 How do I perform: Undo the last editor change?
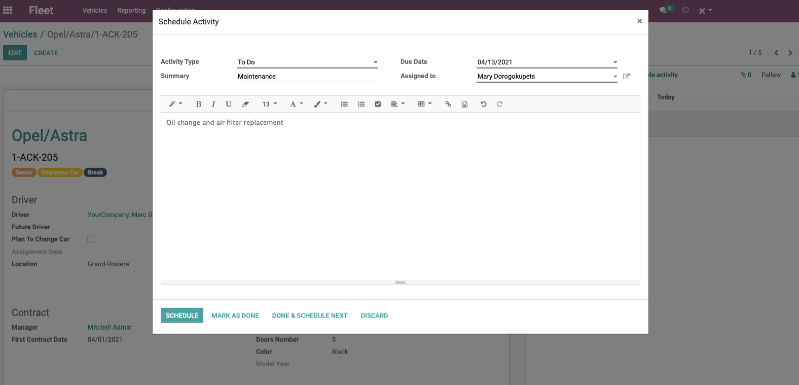[484, 104]
